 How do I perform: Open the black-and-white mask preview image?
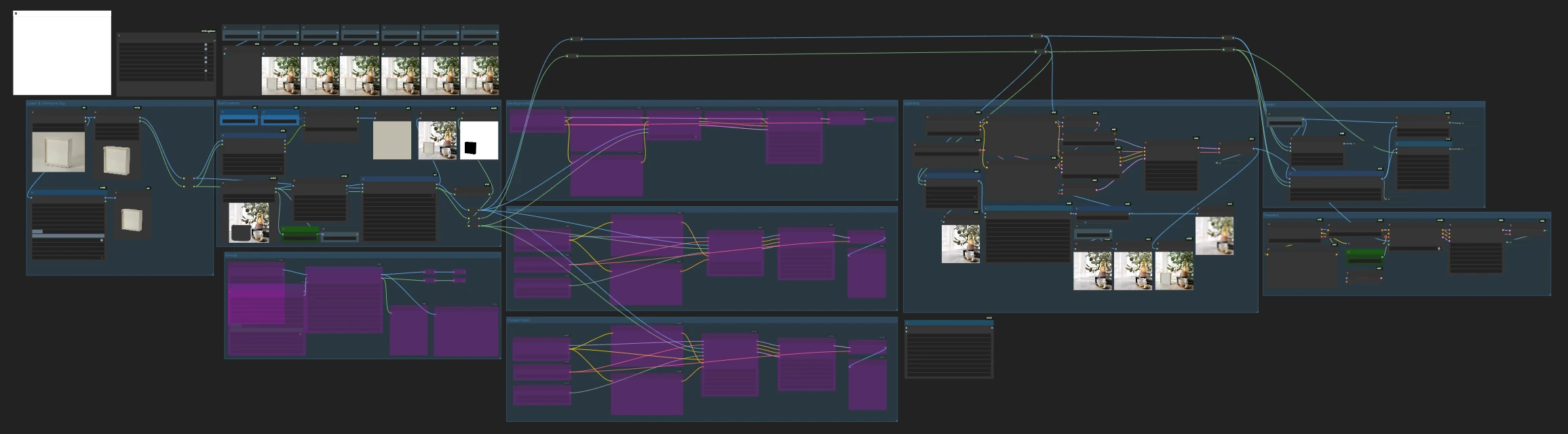click(x=479, y=140)
